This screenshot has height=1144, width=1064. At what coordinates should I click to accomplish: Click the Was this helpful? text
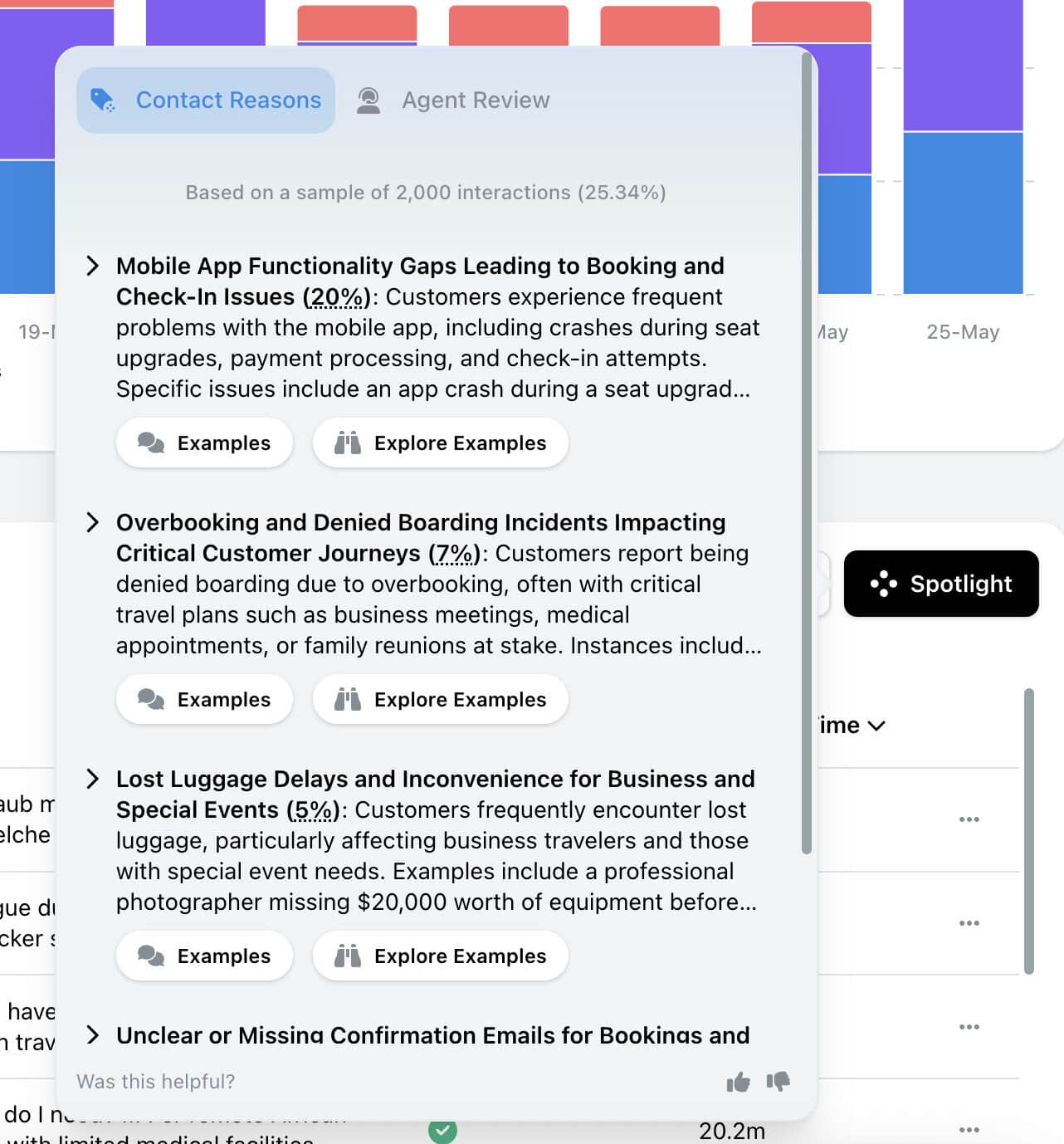[x=156, y=1082]
